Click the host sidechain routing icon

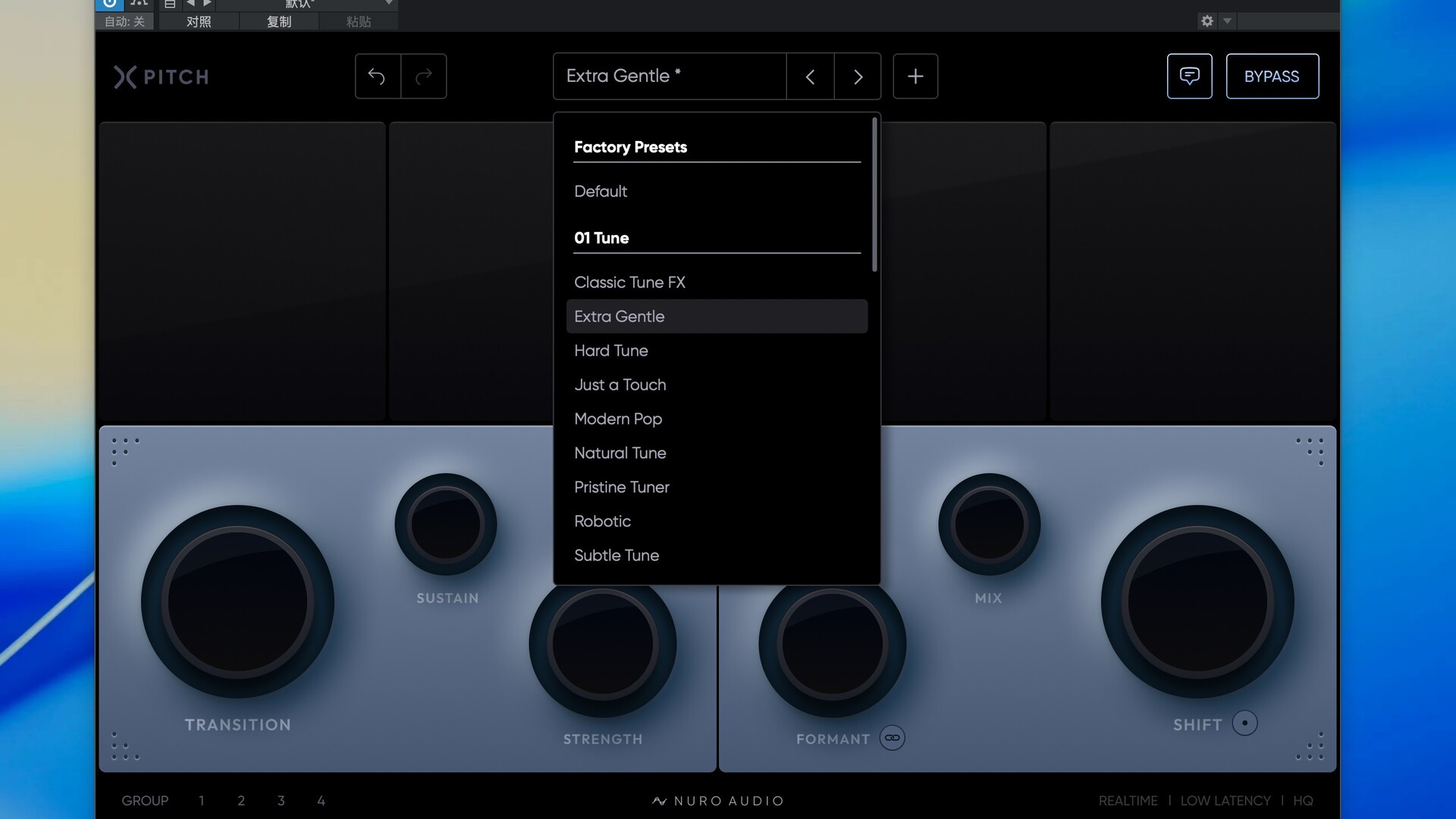point(139,4)
